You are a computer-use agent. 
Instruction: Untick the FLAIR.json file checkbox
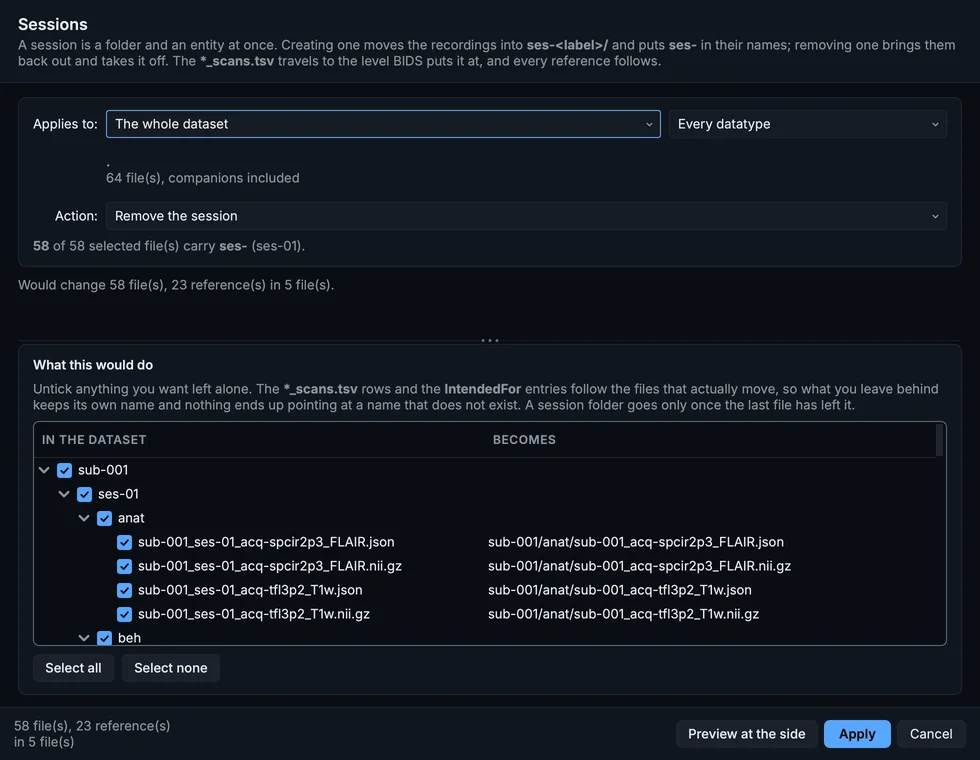pos(124,542)
